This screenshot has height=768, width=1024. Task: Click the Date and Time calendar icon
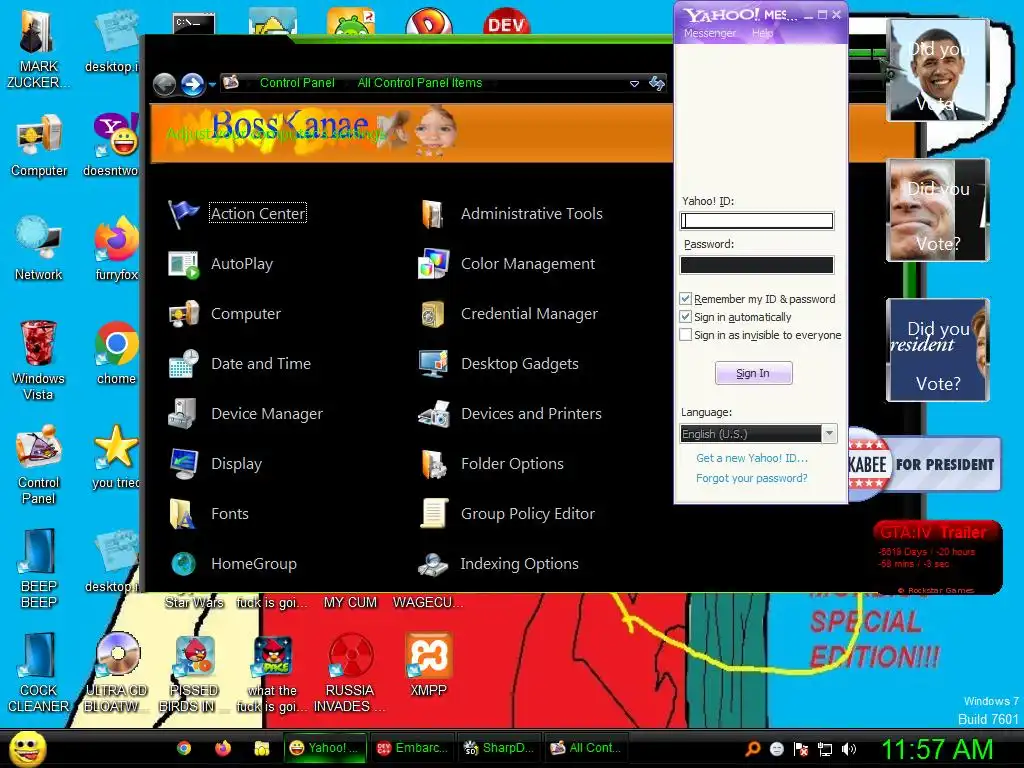pyautogui.click(x=183, y=364)
